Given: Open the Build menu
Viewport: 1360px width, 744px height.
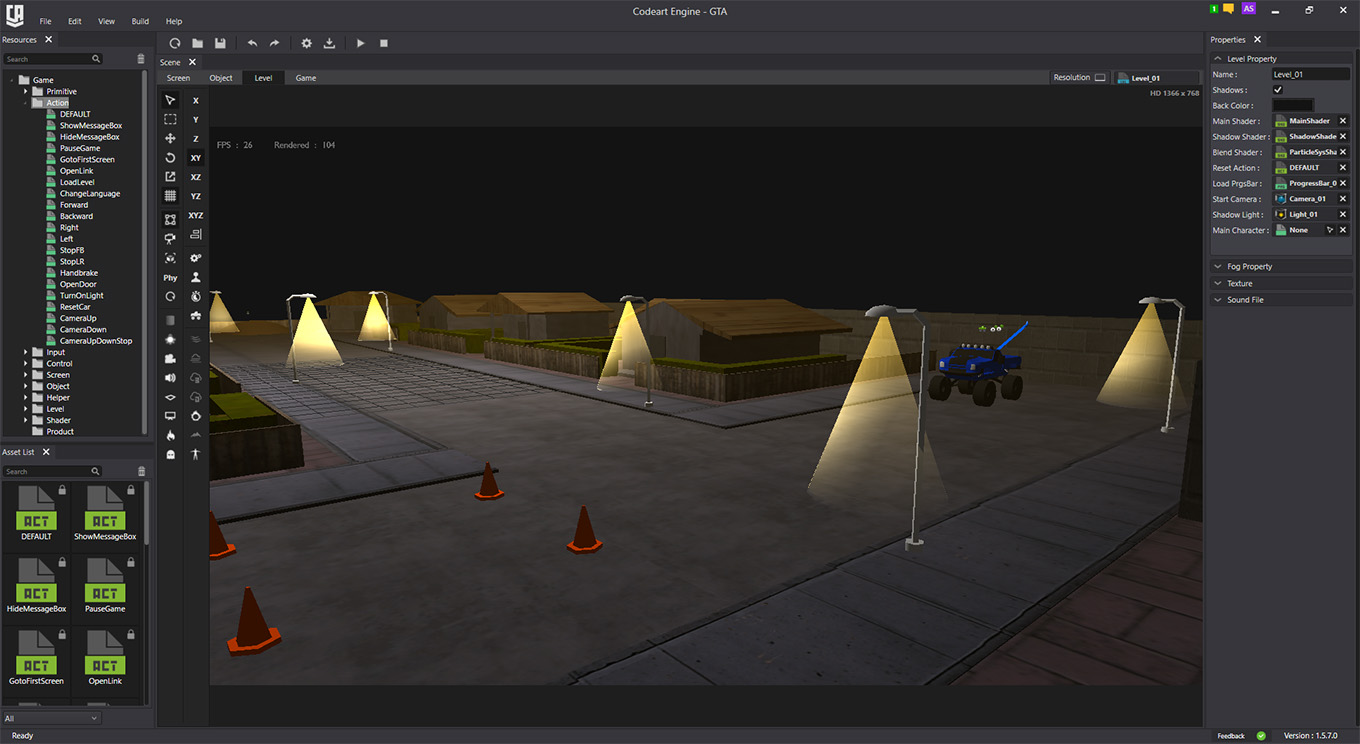Looking at the screenshot, I should click(140, 21).
